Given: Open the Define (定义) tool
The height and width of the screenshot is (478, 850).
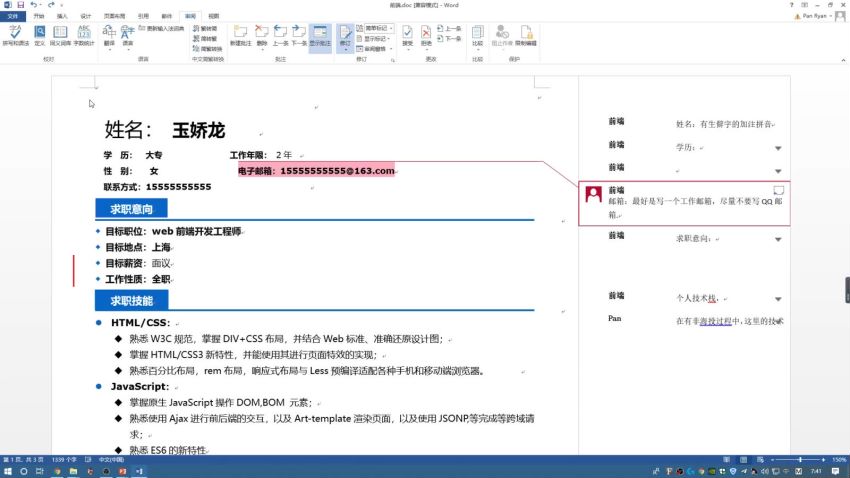Looking at the screenshot, I should point(40,36).
